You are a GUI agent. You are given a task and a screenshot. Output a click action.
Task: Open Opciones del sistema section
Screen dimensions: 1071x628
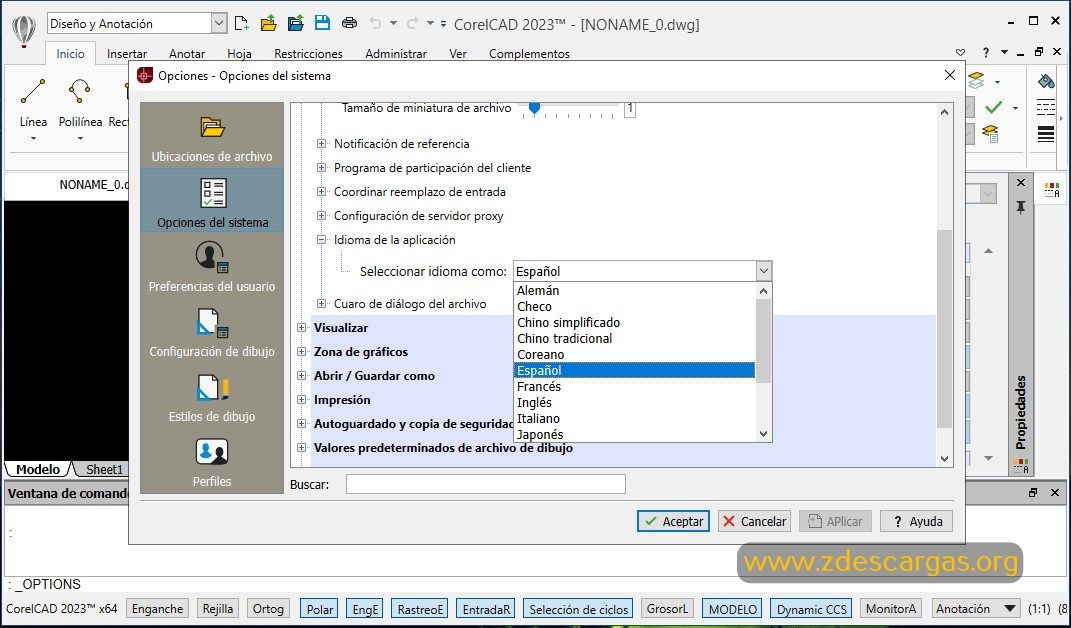coord(212,202)
